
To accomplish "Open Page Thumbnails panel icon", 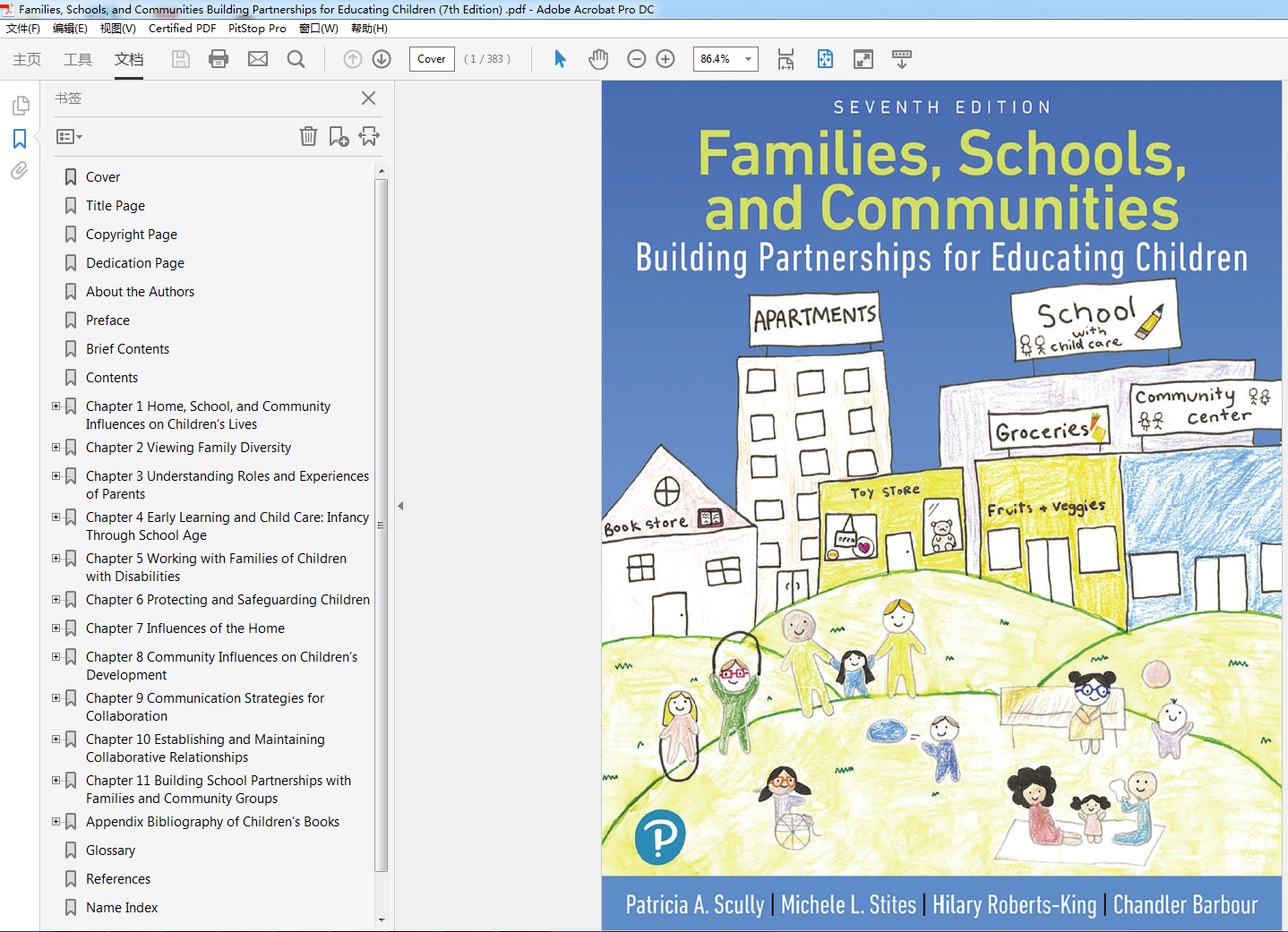I will (x=20, y=106).
